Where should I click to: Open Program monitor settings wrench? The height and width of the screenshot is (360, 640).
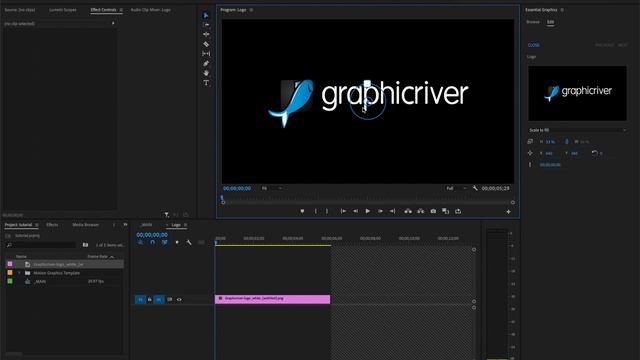[475, 188]
